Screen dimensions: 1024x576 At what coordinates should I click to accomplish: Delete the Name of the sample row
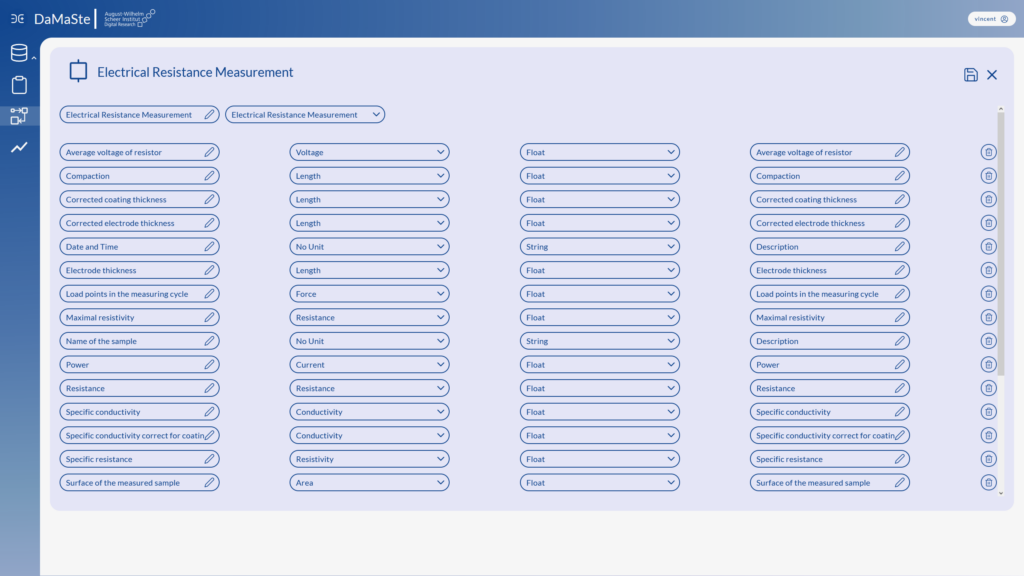(988, 341)
